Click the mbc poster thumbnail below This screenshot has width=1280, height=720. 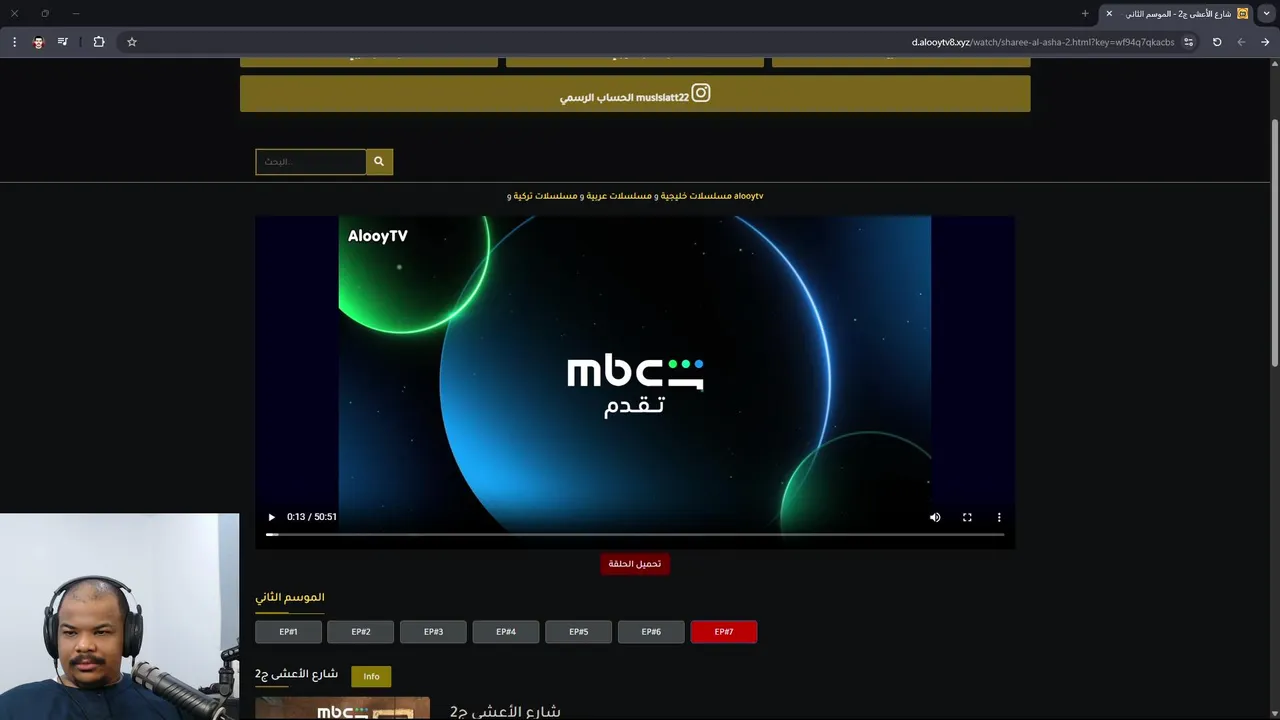pos(342,709)
